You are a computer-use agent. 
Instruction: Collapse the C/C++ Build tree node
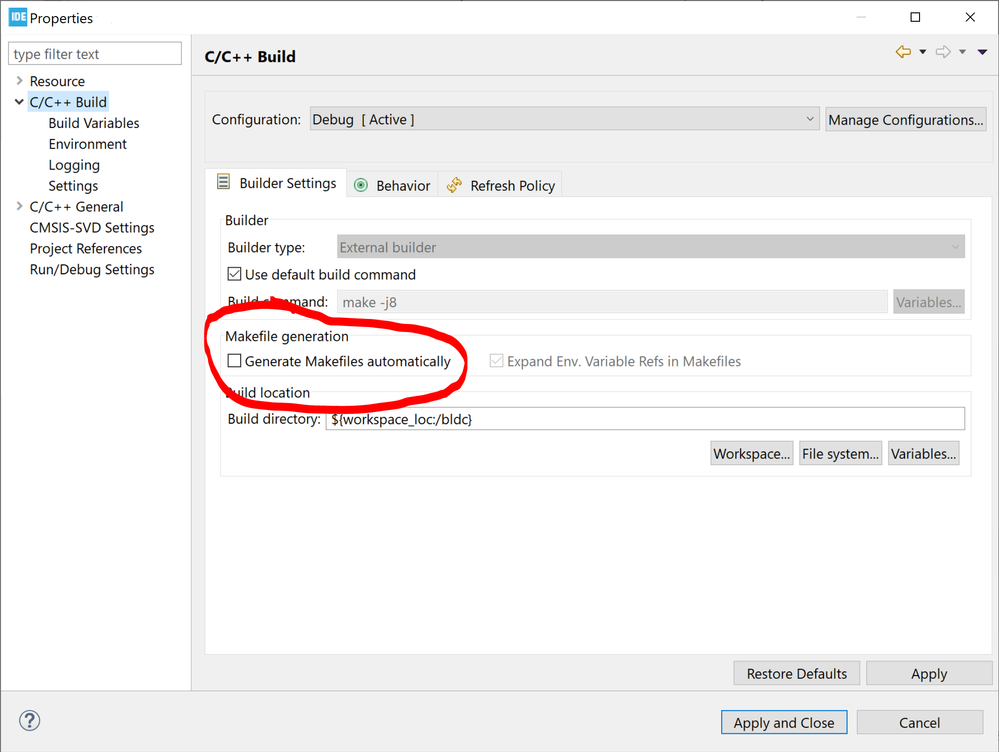[x=19, y=102]
